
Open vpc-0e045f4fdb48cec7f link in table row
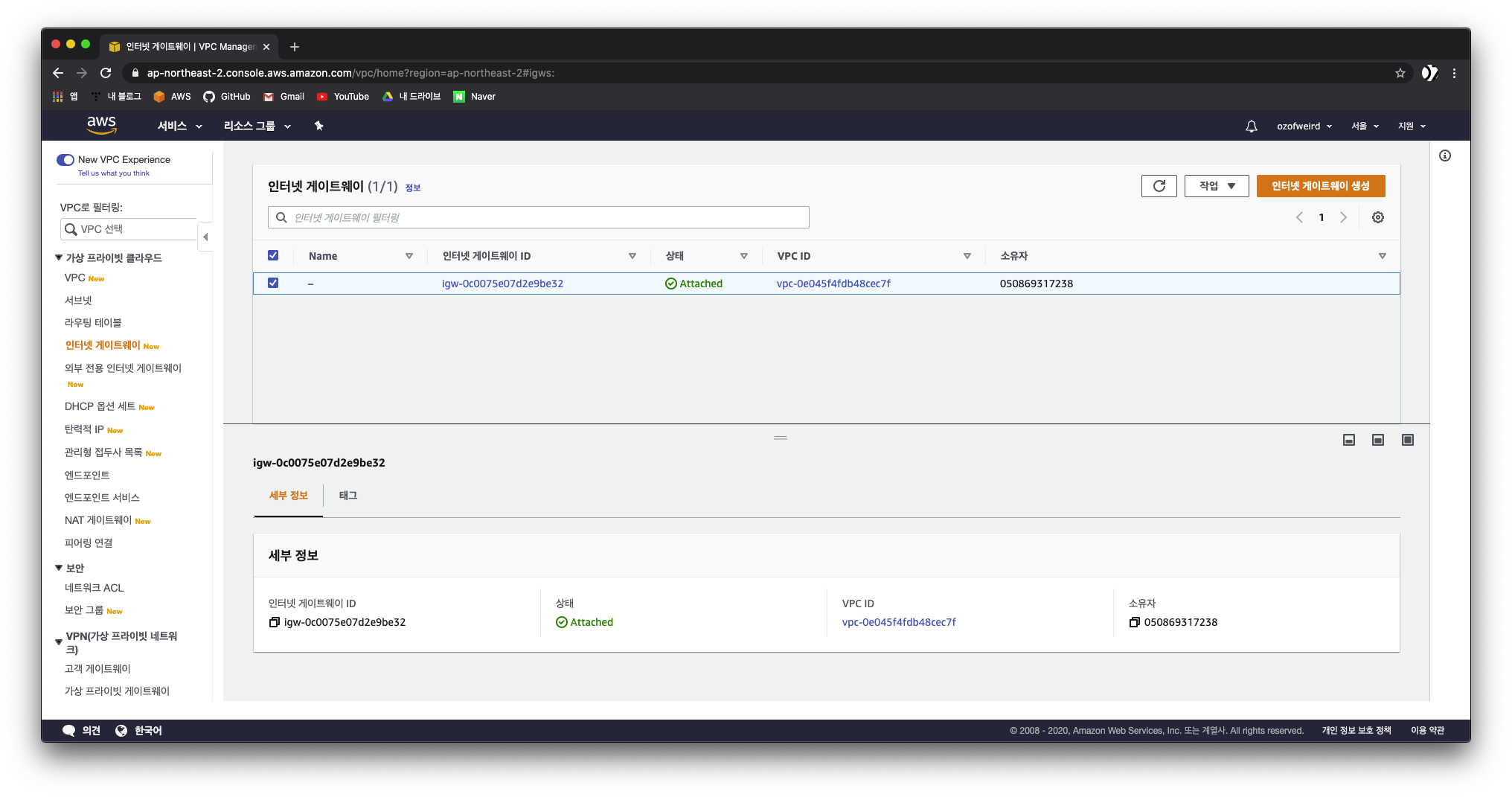click(833, 284)
